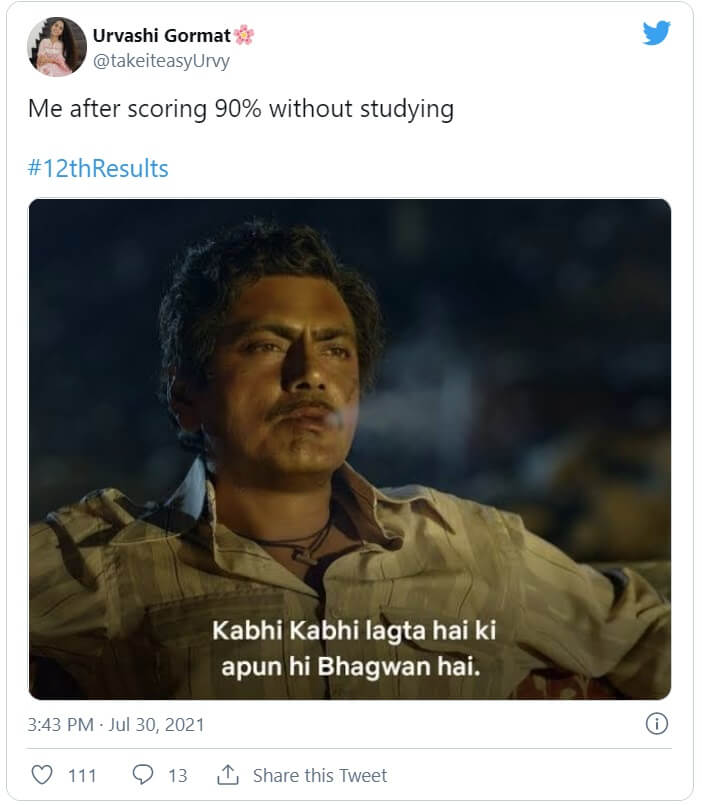
Task: Click the "Me after scoring 90%" tweet text
Action: 240,109
